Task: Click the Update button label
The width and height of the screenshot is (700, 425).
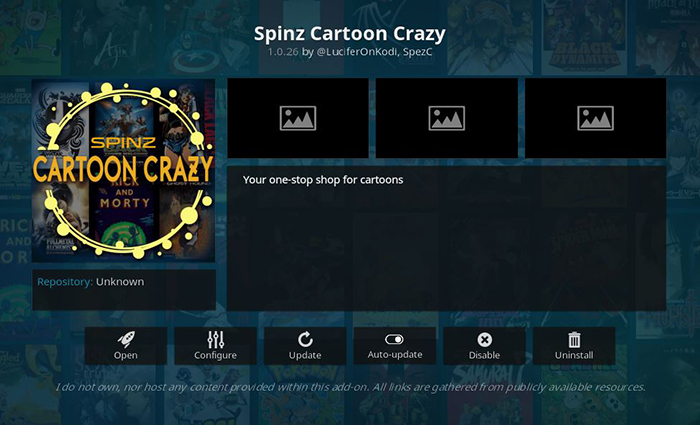Action: point(305,355)
